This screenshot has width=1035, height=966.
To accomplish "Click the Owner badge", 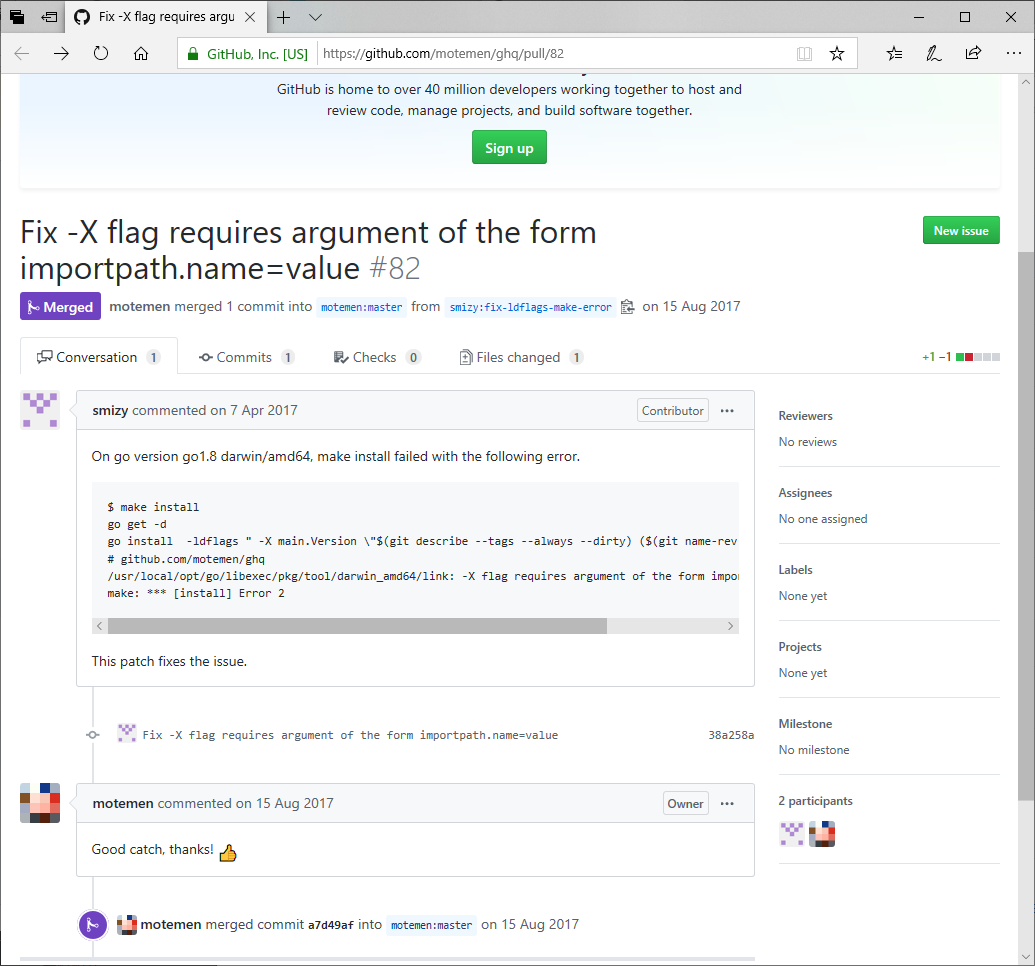I will (685, 804).
